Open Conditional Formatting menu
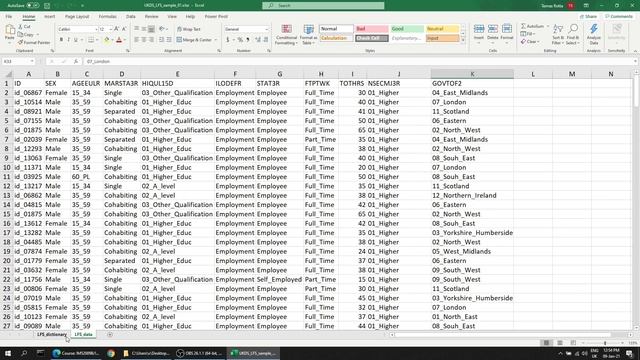Image resolution: width=640 pixels, height=360 pixels. pyautogui.click(x=287, y=35)
